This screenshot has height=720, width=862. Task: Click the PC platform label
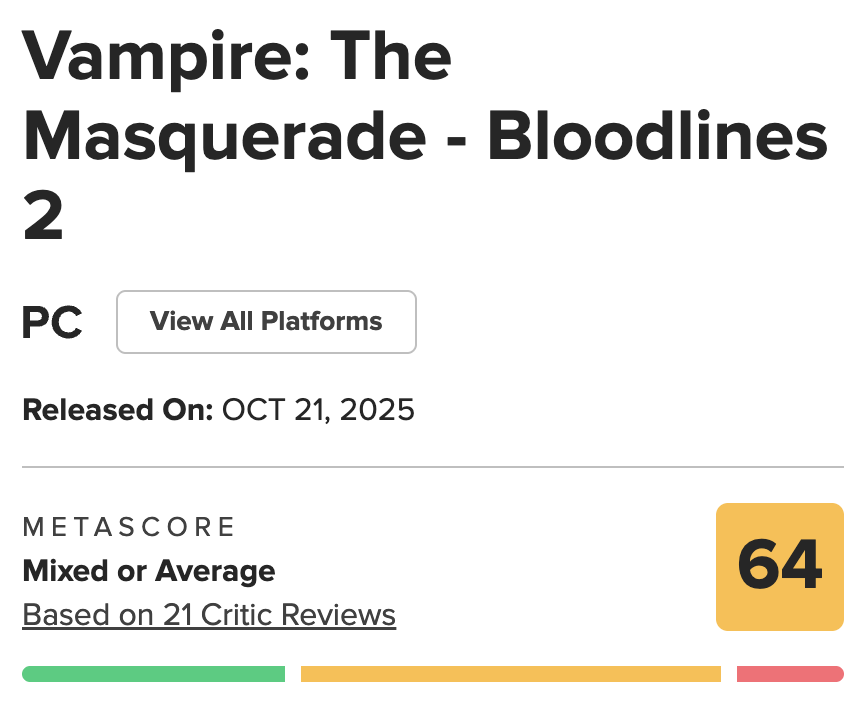click(52, 323)
